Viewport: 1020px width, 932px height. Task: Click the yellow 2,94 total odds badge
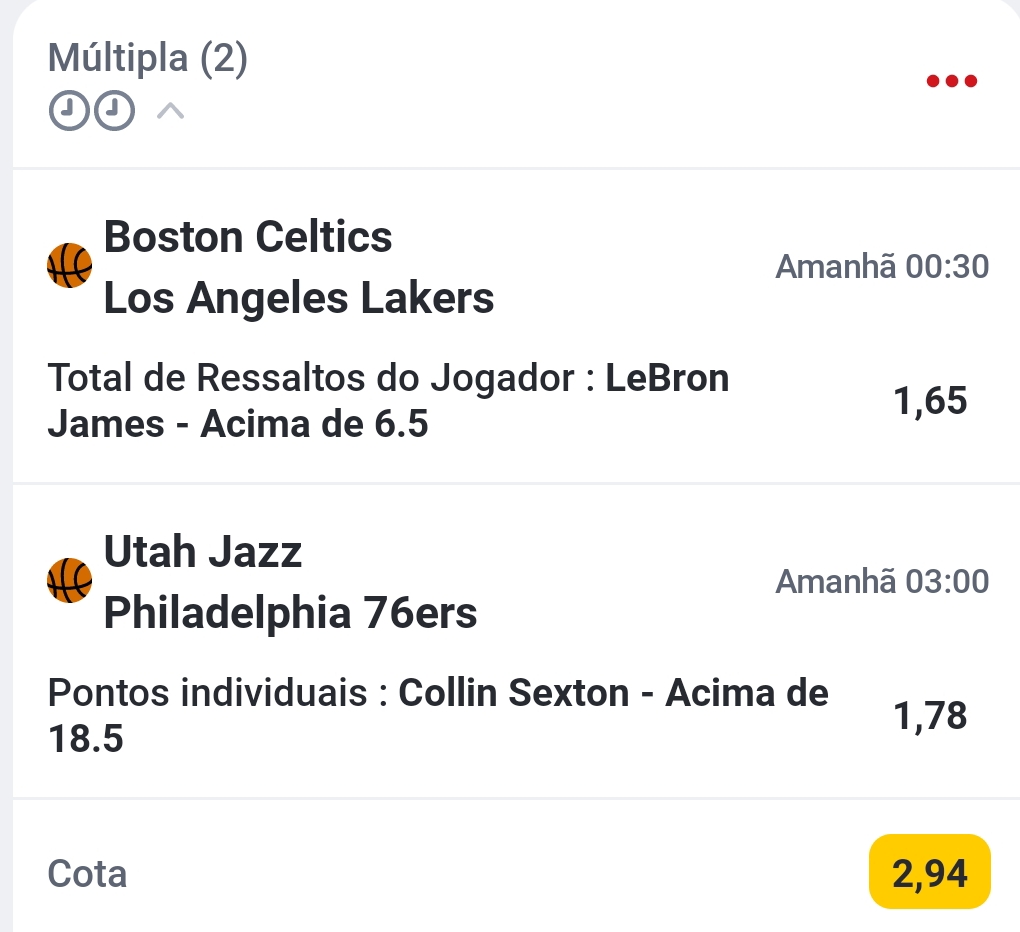point(929,873)
